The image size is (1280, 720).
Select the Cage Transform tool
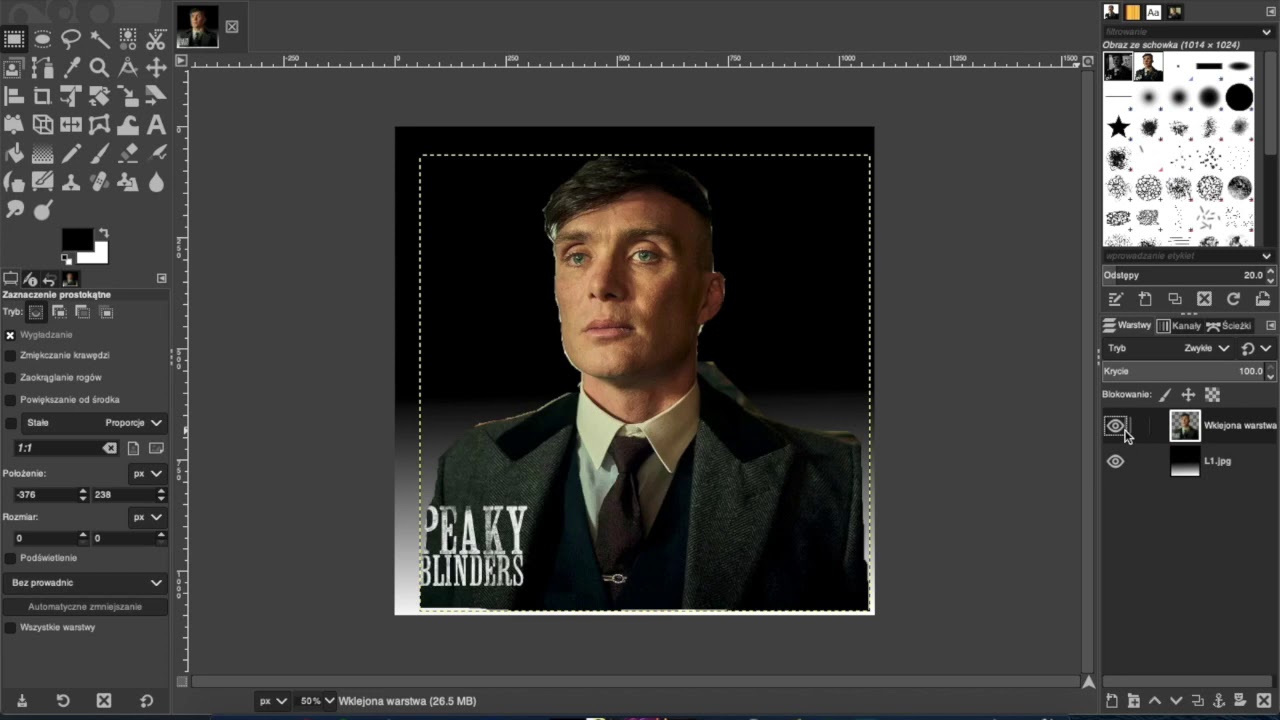click(x=99, y=125)
